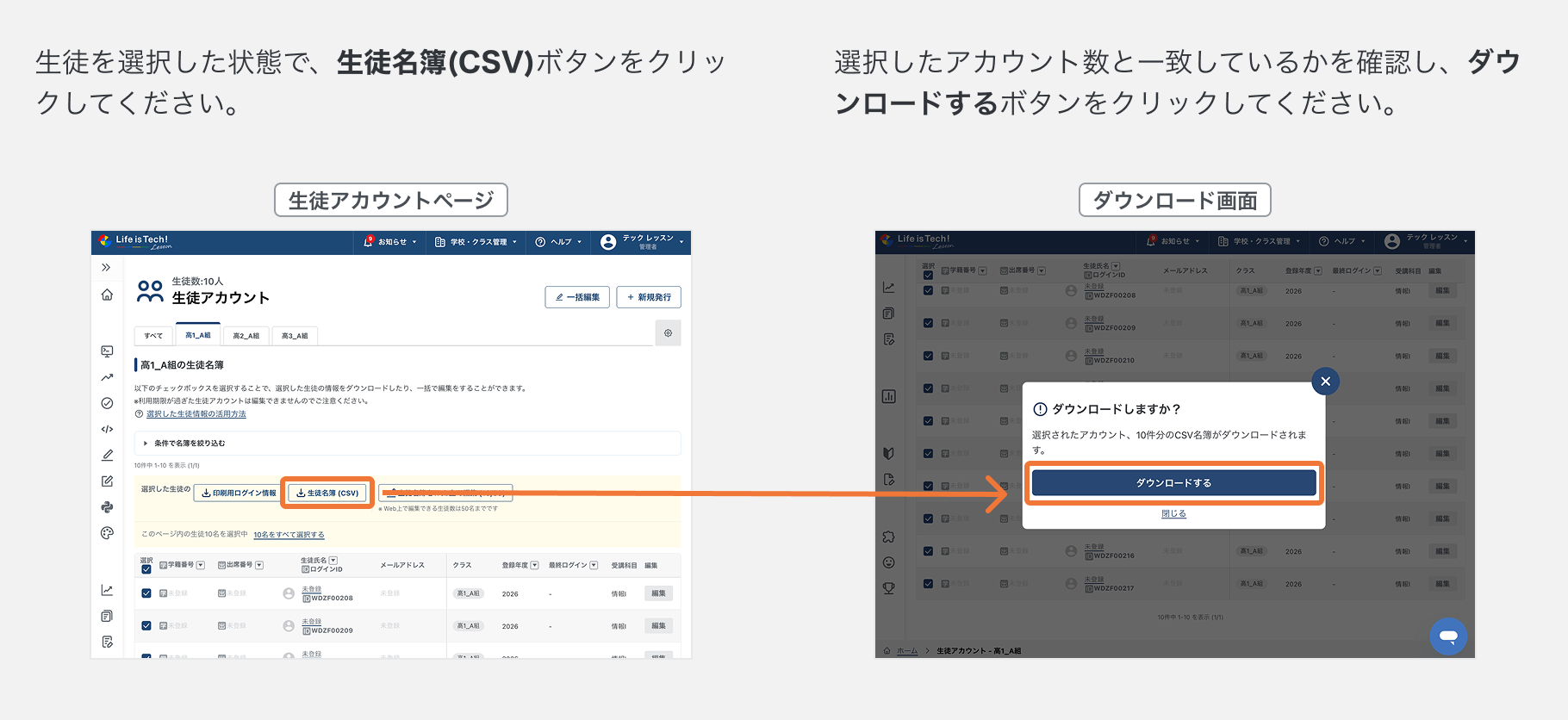The height and width of the screenshot is (720, 1568).
Task: Click 高1_A組 class tag in WDZF00208 row, left page
Action: pos(468,593)
